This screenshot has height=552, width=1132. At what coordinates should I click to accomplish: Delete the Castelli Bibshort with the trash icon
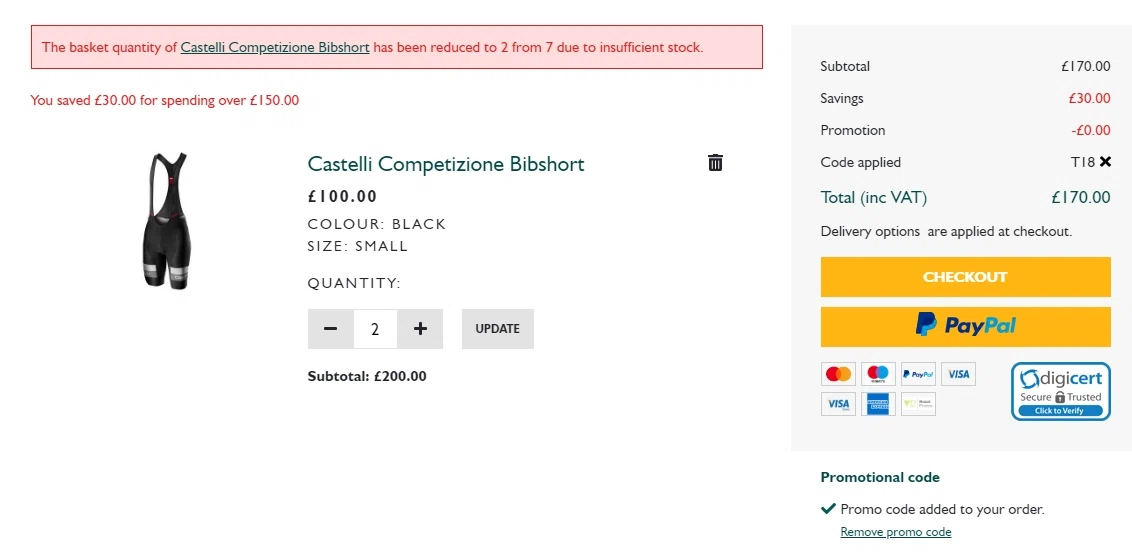[715, 162]
